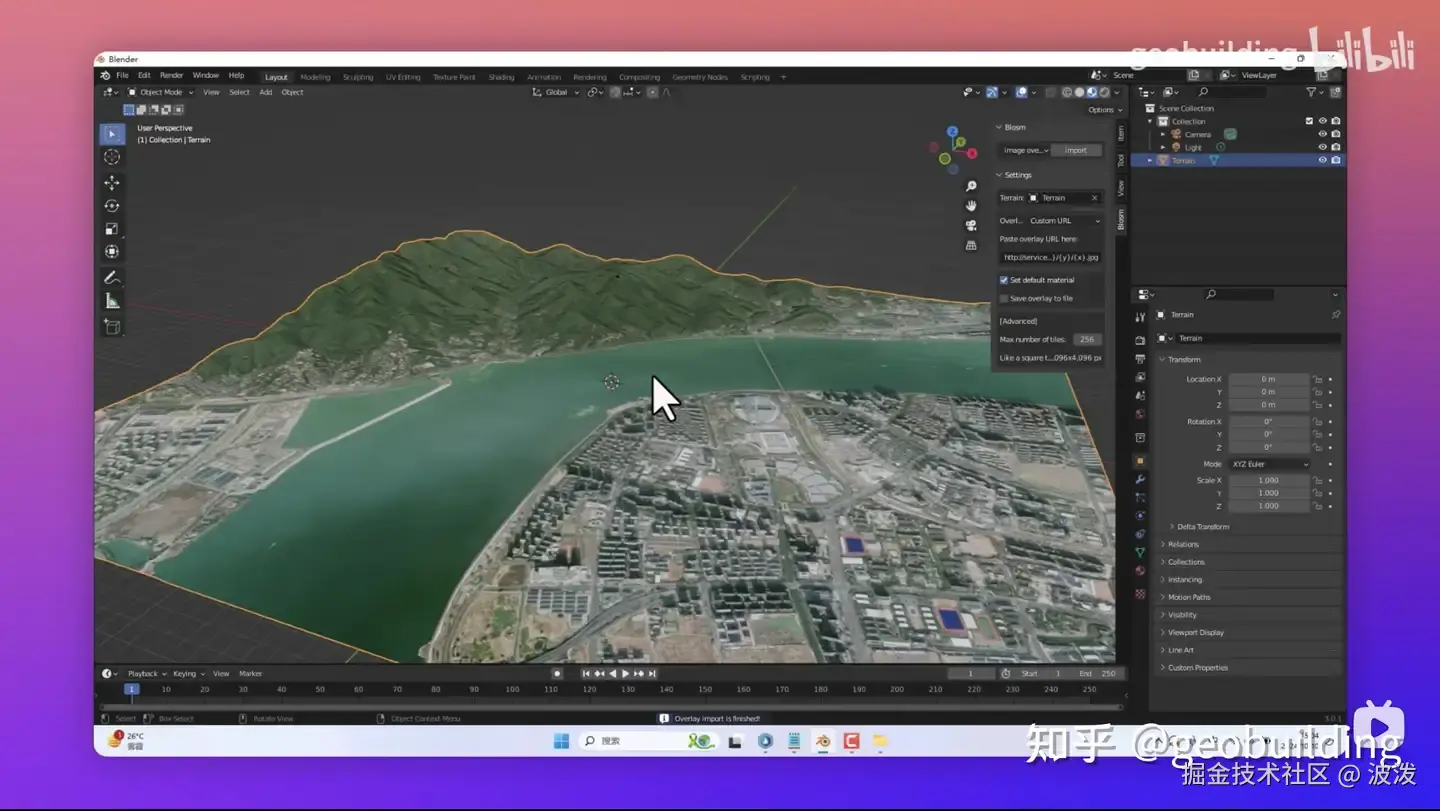Select the Move tool in toolbar
This screenshot has height=811, width=1440.
(x=112, y=182)
